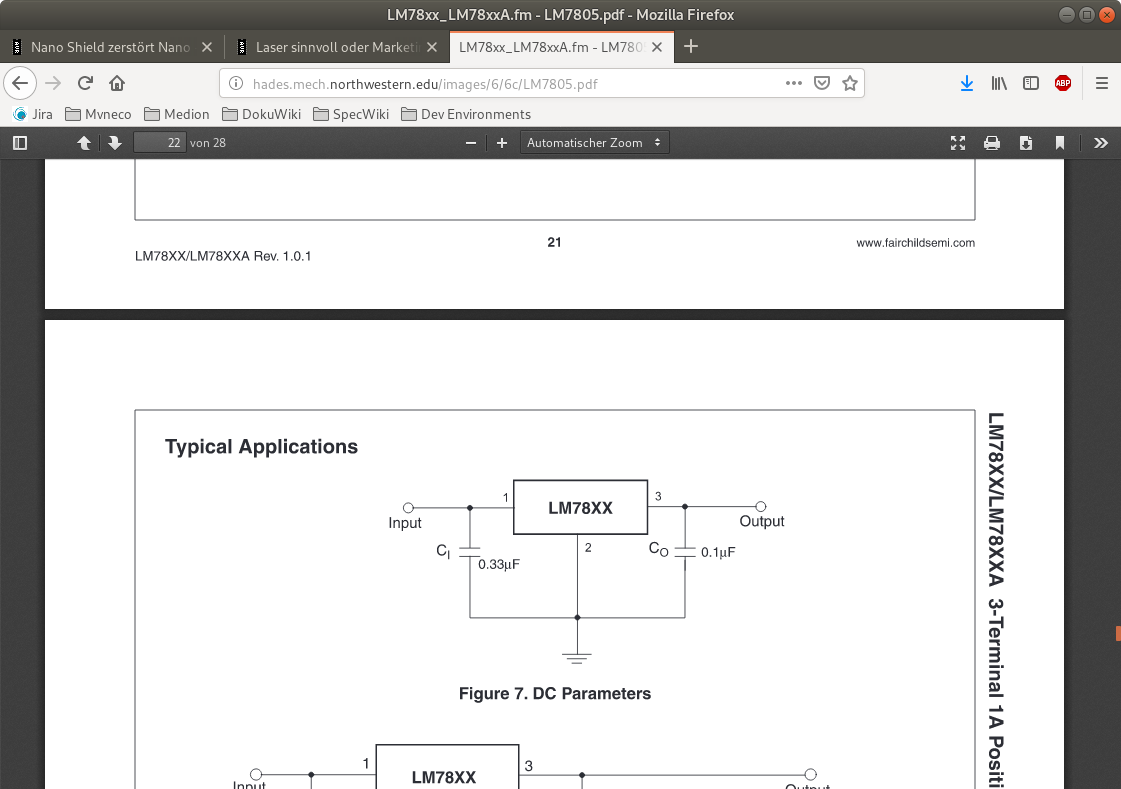Close the Laser sinnvoll tab
The height and width of the screenshot is (789, 1121).
coord(432,47)
